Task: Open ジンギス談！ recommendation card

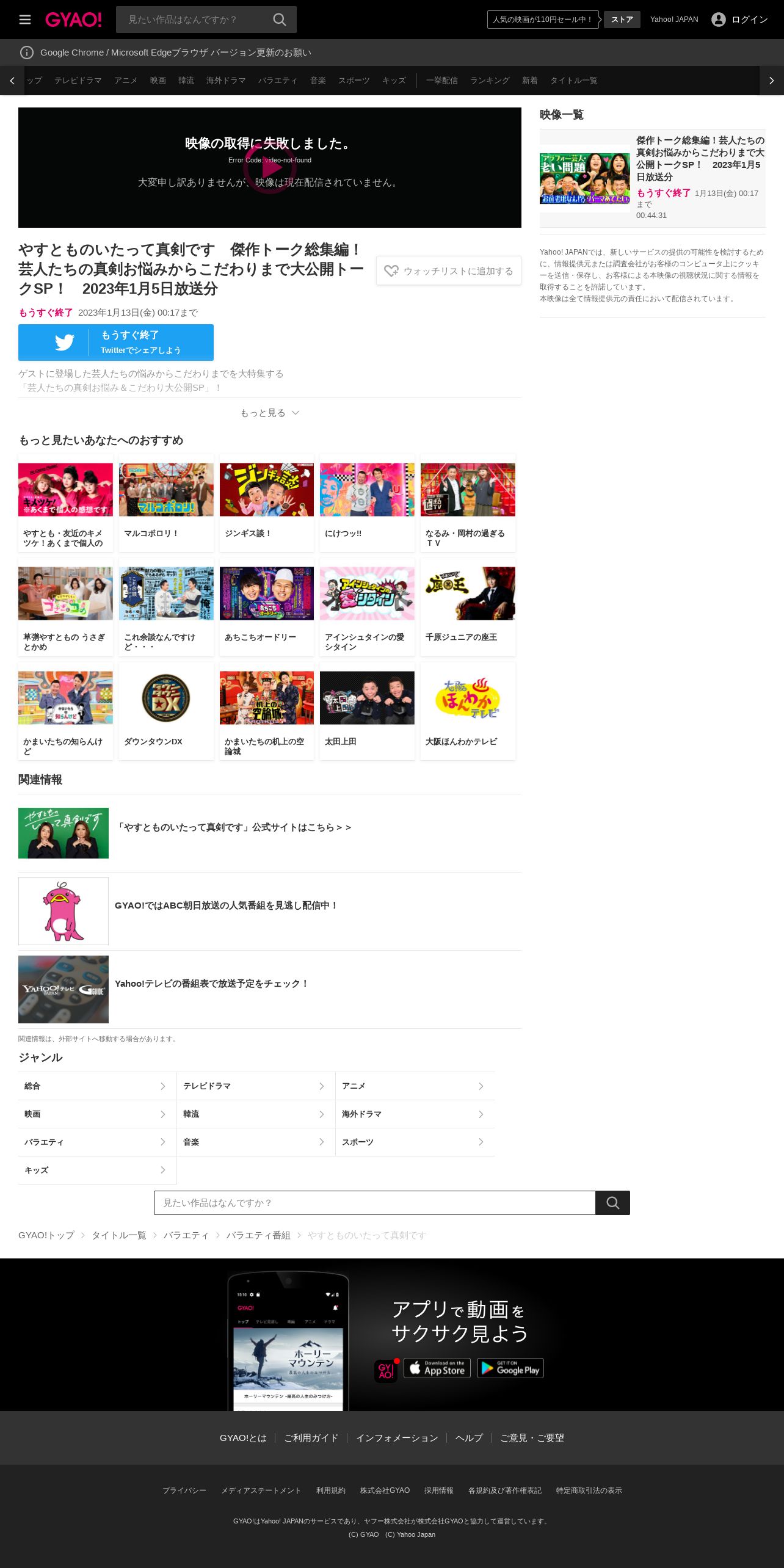Action: (267, 503)
